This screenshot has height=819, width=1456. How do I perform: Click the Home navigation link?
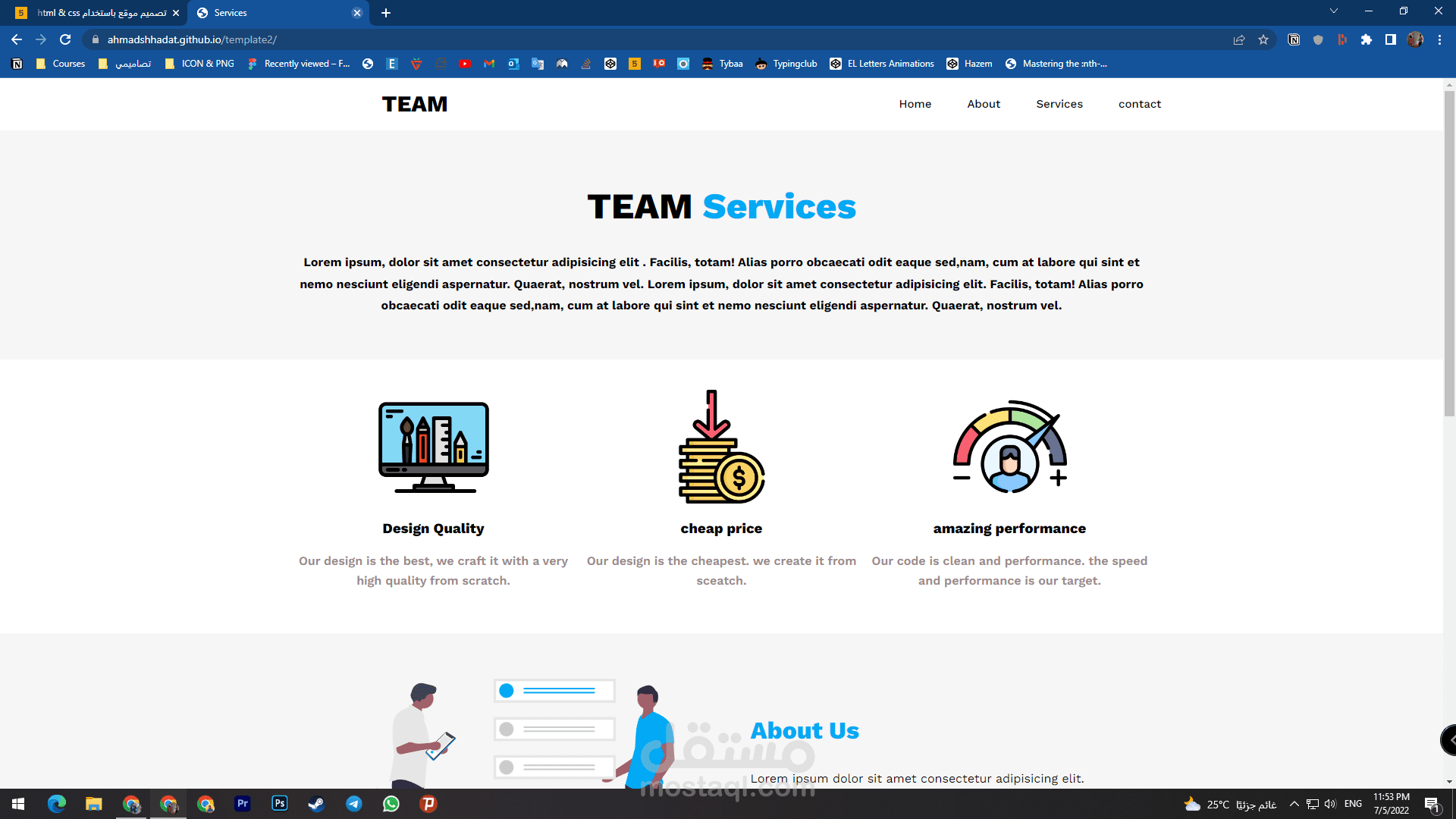tap(915, 104)
